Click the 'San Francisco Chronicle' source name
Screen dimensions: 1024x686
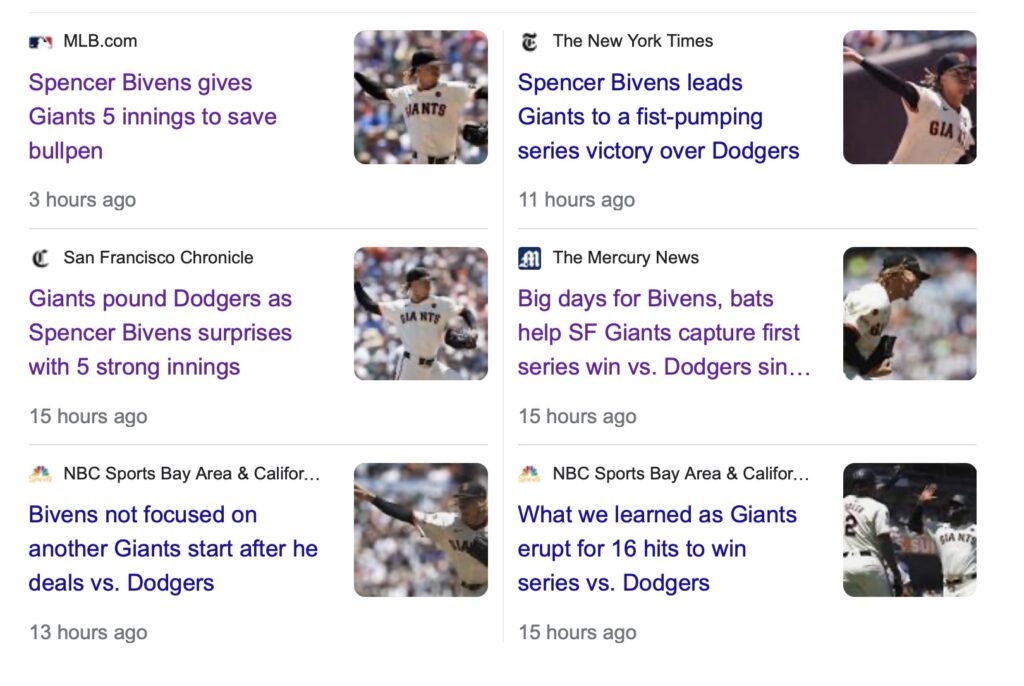pyautogui.click(x=158, y=258)
